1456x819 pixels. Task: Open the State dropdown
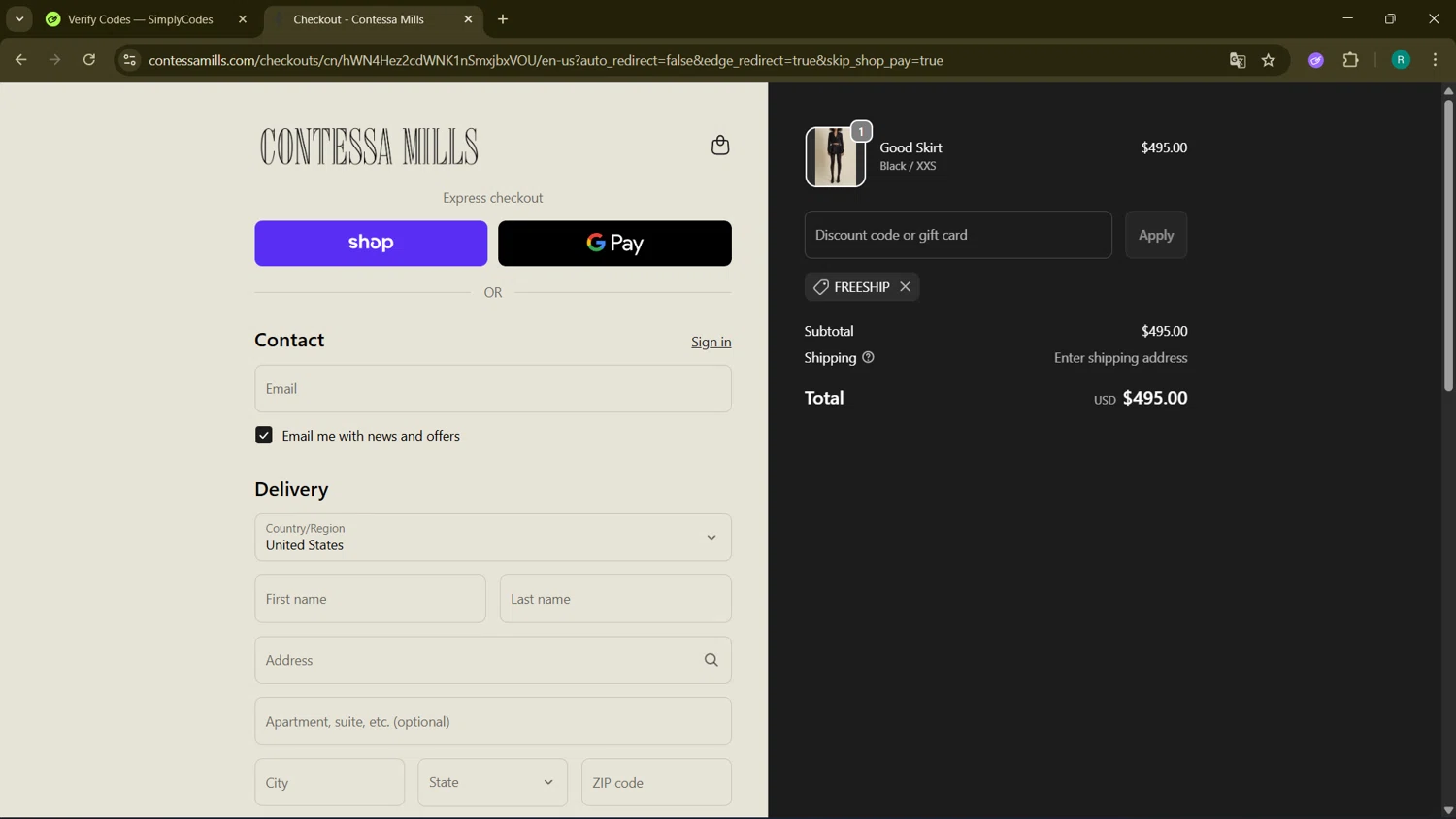click(x=492, y=782)
